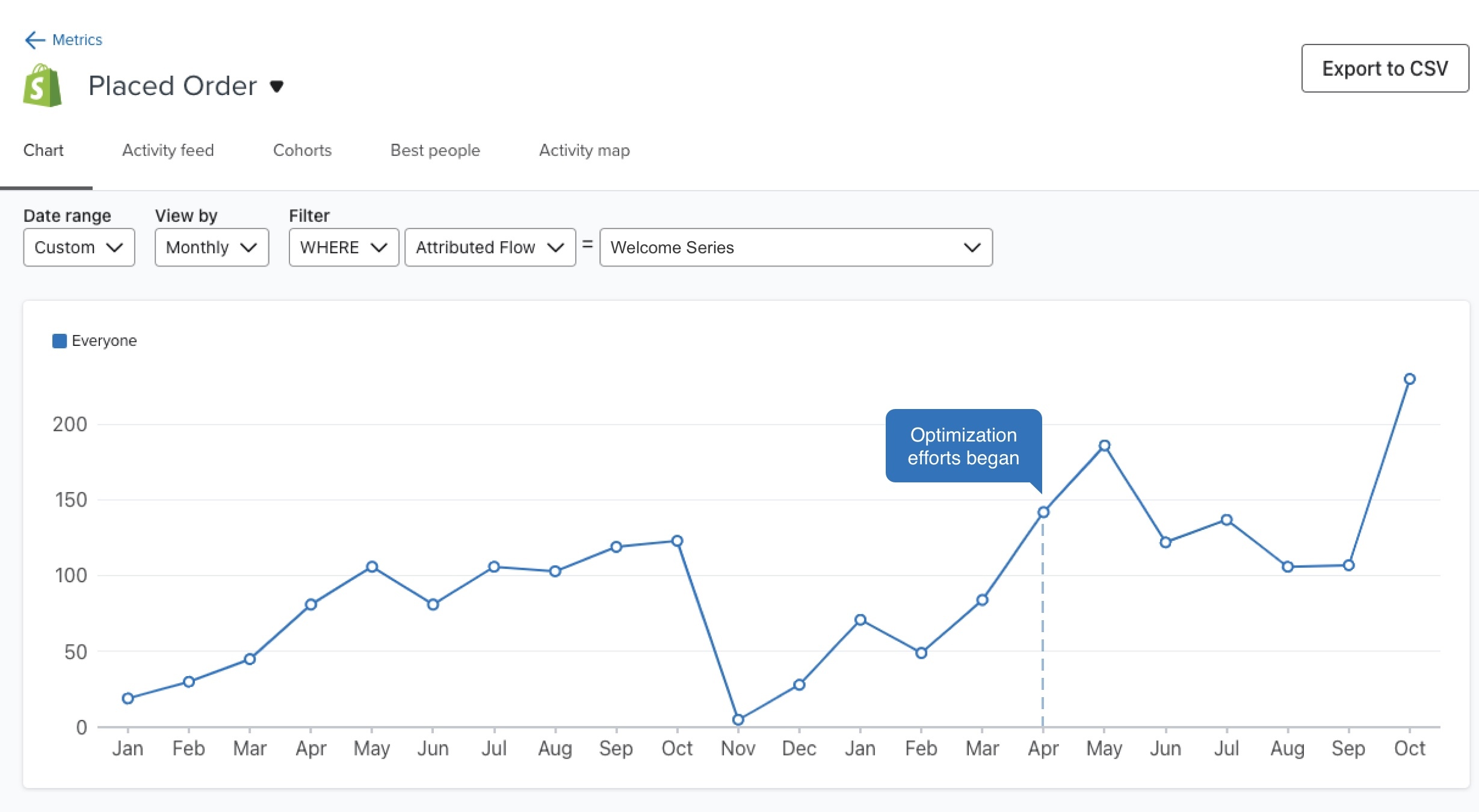Open the Welcome Series value dropdown
Screen dimensions: 1479x812
pos(796,247)
